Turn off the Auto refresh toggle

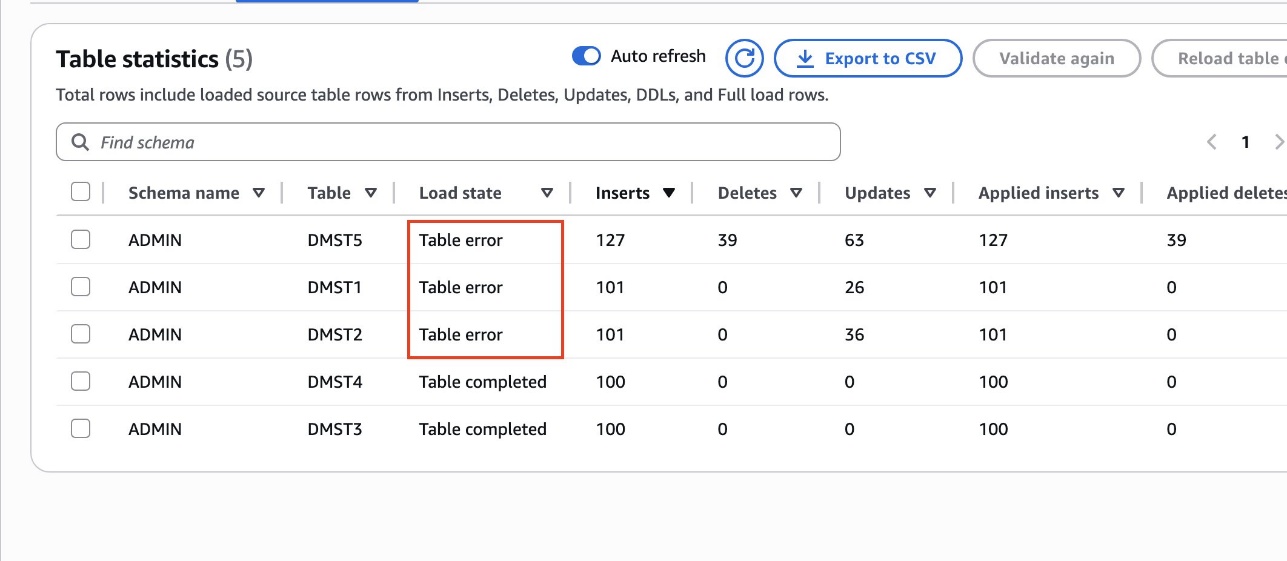[586, 56]
